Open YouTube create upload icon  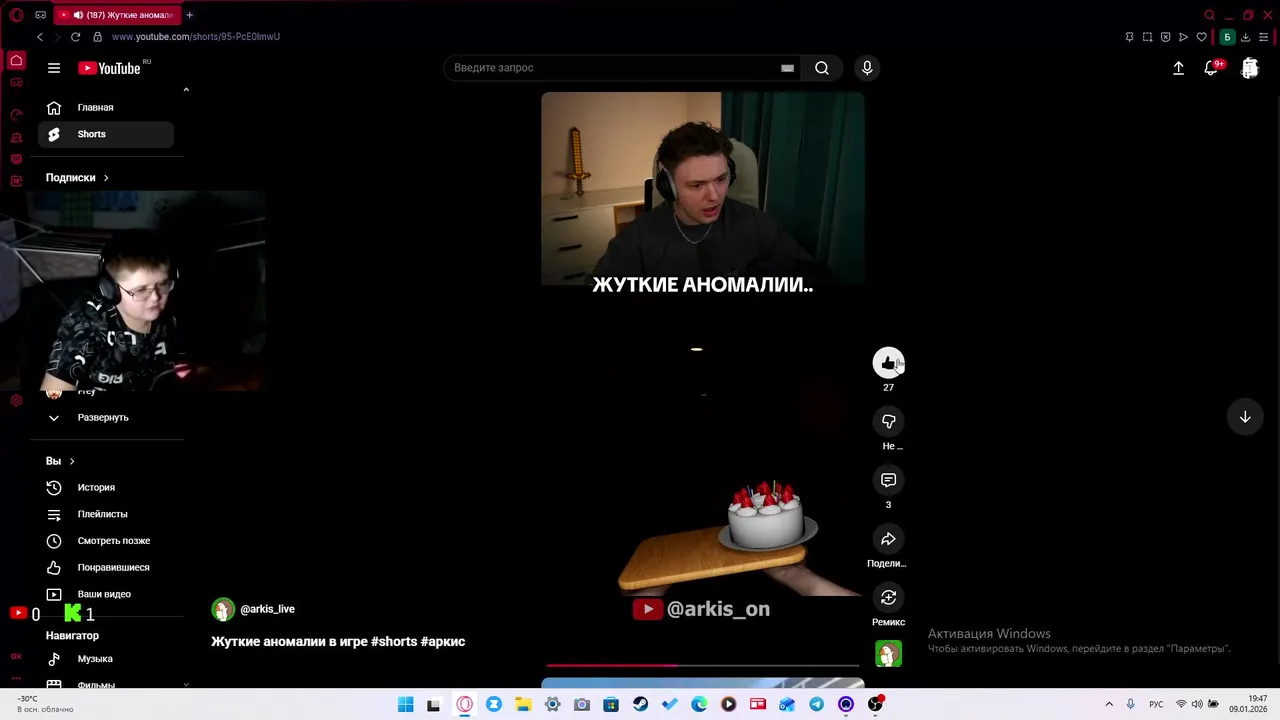[x=1178, y=68]
